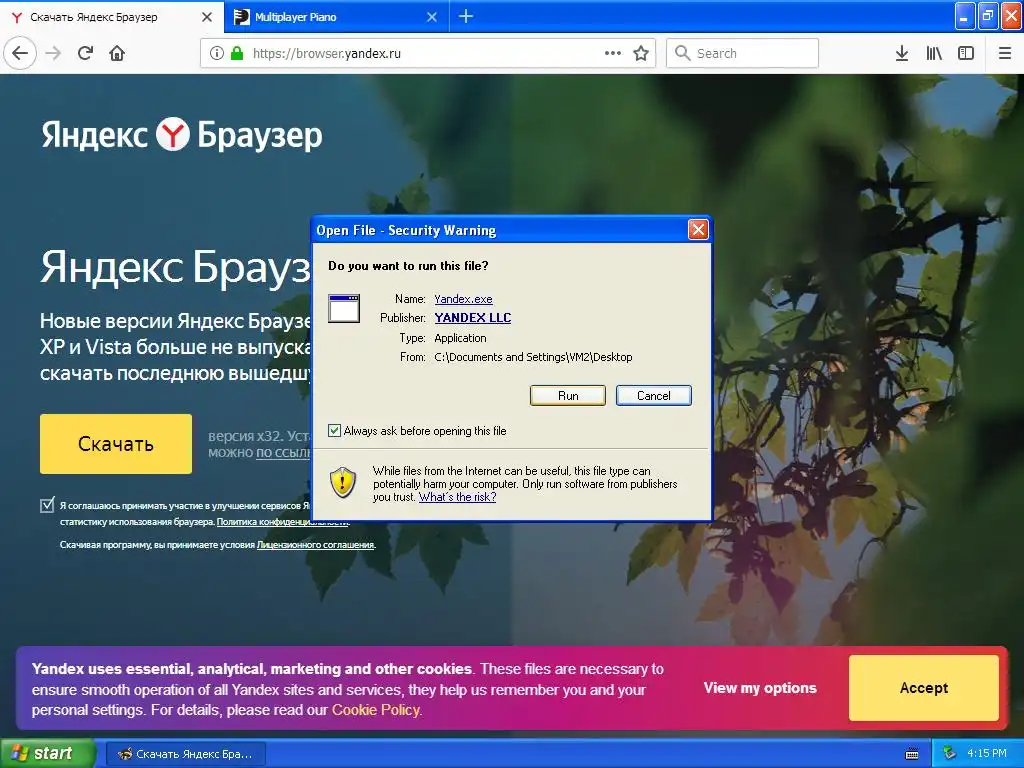Open the Library bookshelf icon
This screenshot has width=1024, height=768.
(x=934, y=53)
